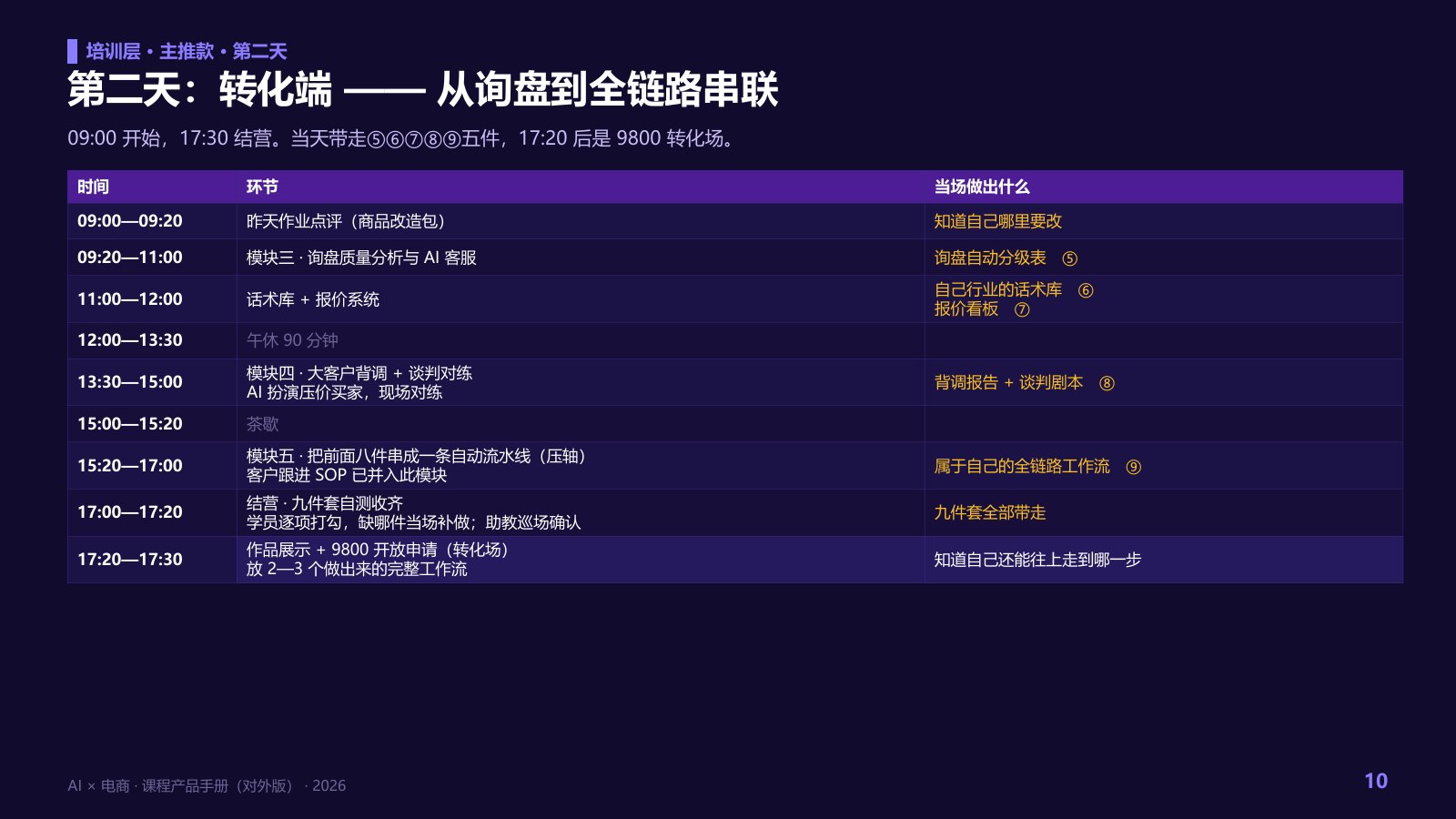Image resolution: width=1456 pixels, height=819 pixels.
Task: Click the circled number ⑥ icon
Action: tap(1086, 290)
